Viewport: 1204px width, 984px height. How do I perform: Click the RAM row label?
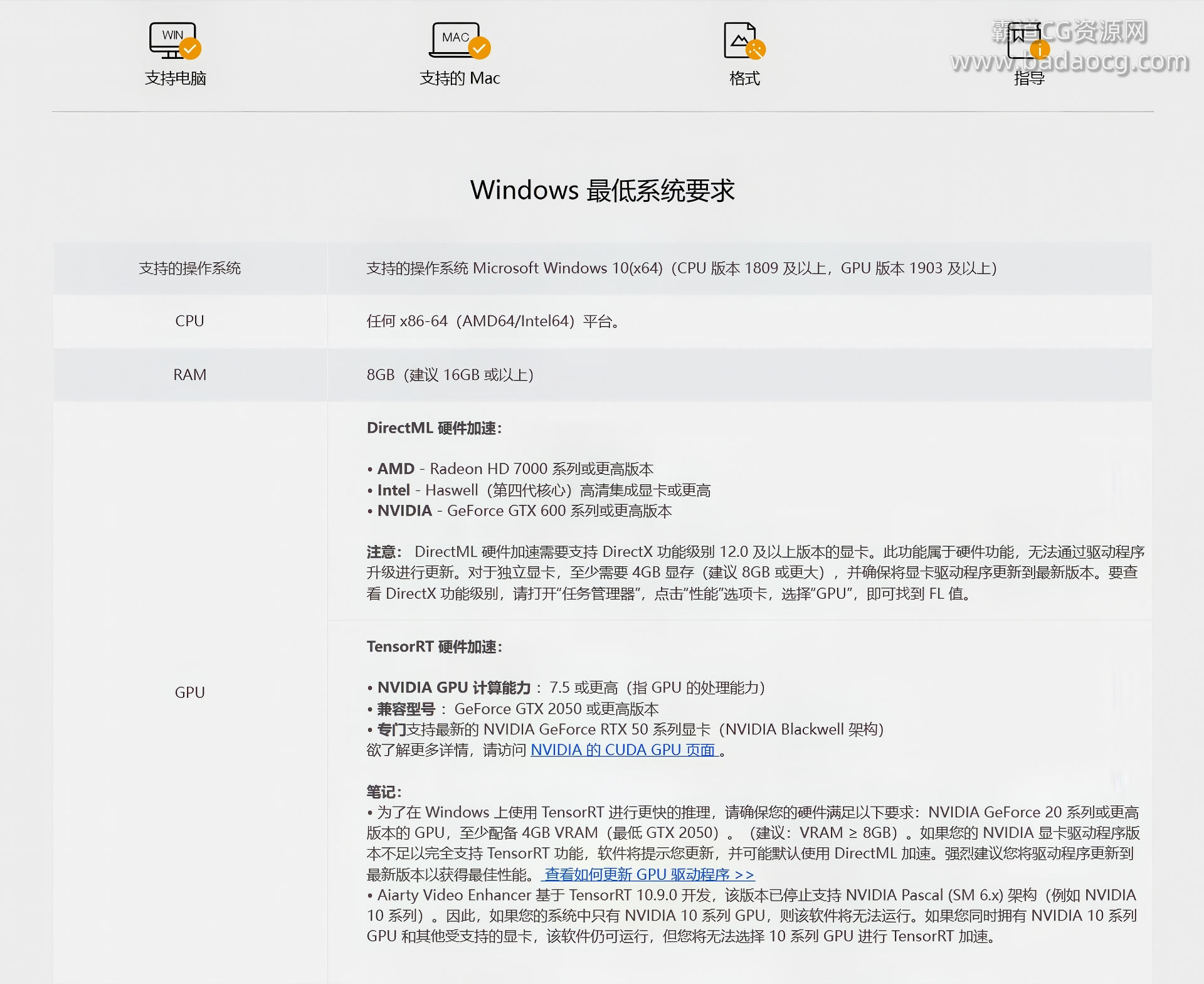(x=189, y=375)
